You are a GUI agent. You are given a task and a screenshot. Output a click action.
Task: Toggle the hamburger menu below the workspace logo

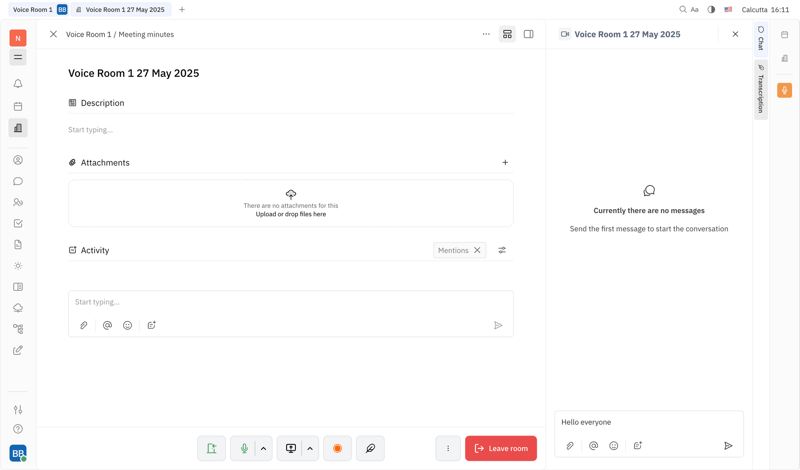[x=18, y=57]
